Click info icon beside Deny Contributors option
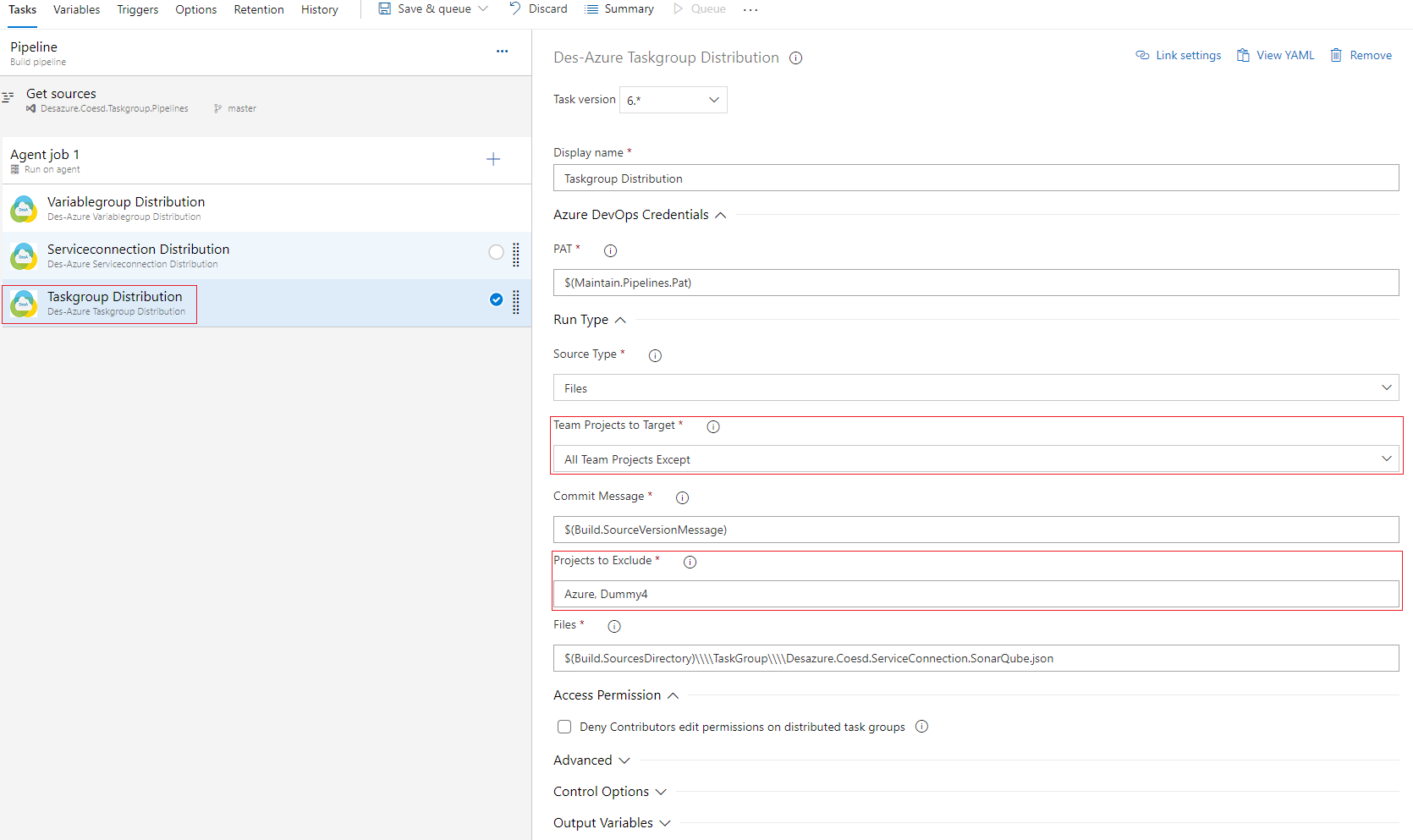This screenshot has width=1413, height=840. pos(921,727)
